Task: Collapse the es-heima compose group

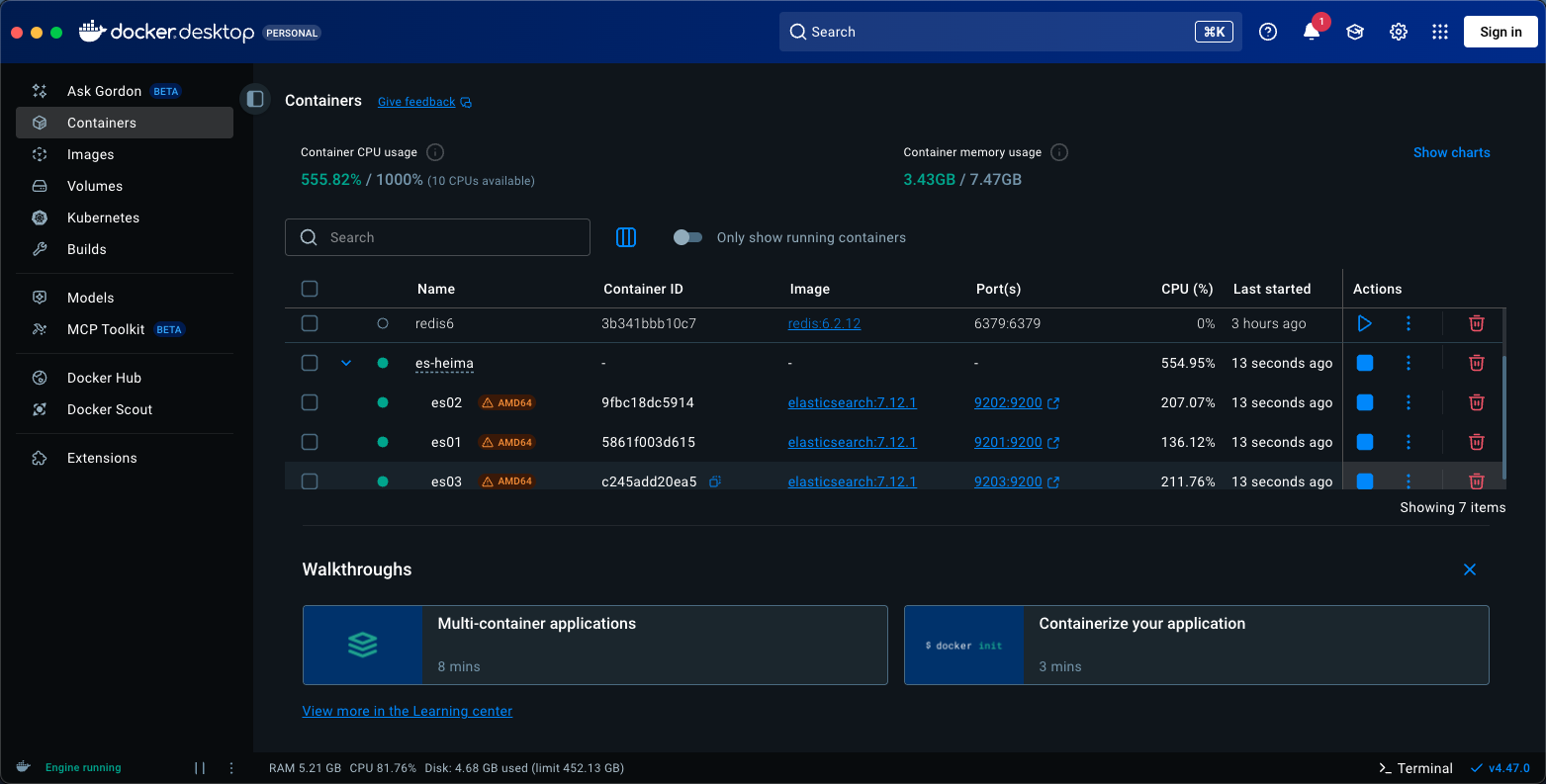Action: coord(346,363)
